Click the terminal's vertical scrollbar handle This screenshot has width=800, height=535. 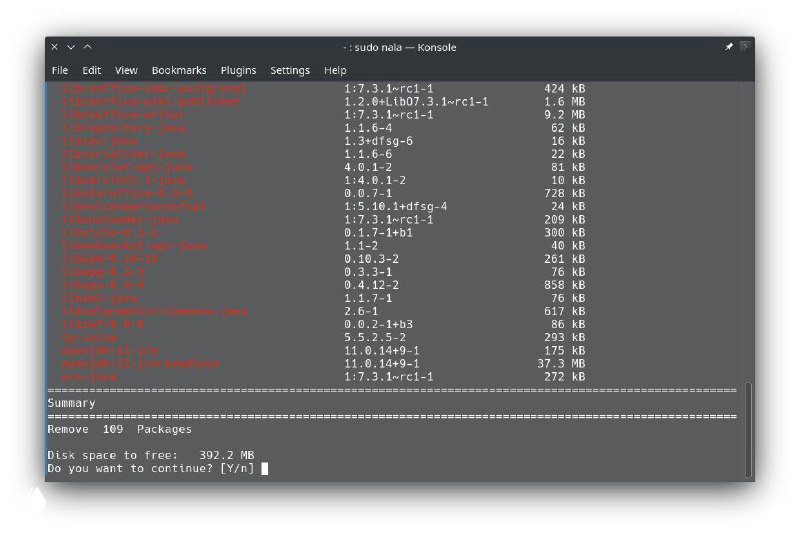(x=748, y=430)
